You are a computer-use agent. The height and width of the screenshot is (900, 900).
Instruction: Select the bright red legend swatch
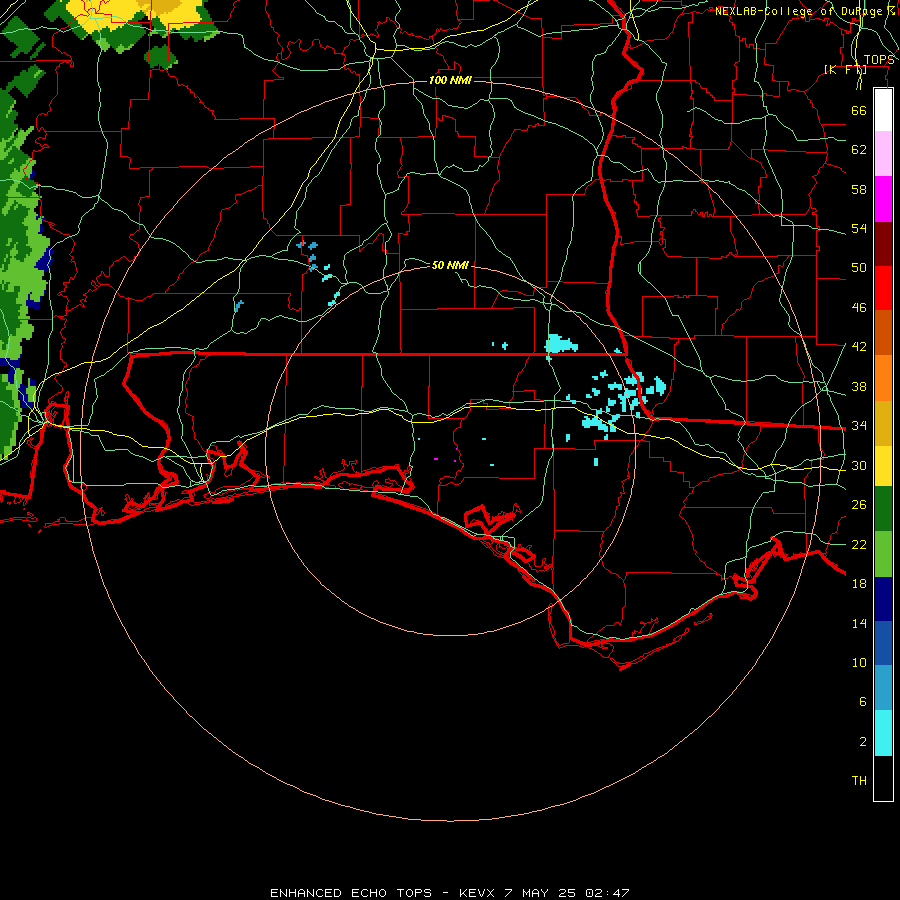click(x=883, y=288)
